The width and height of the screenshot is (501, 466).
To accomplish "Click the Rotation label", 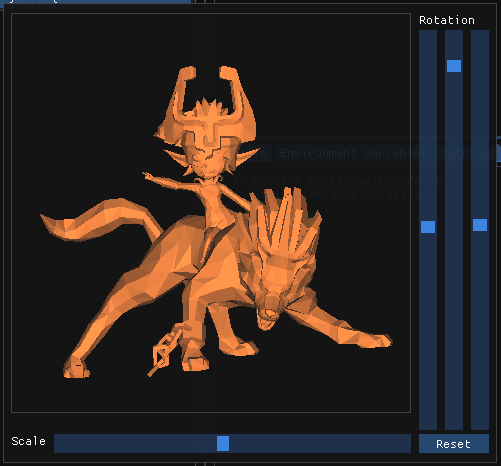I will tap(447, 20).
